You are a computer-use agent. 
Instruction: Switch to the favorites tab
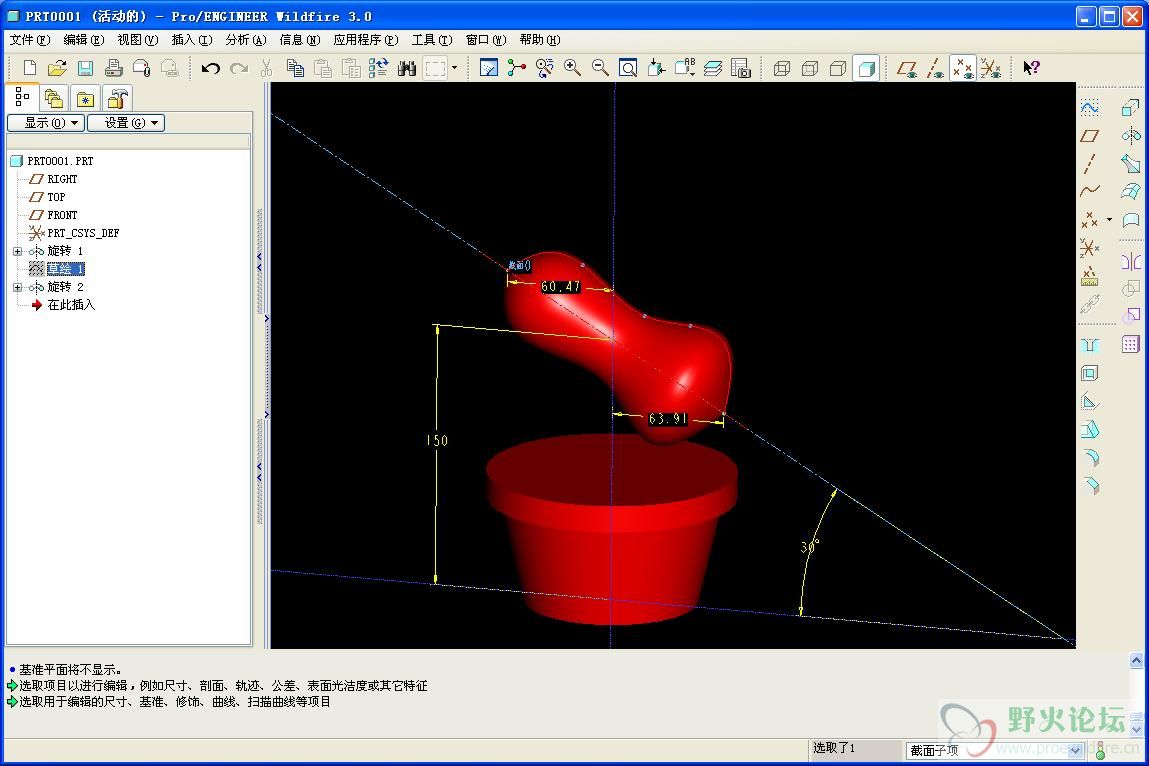(x=85, y=98)
